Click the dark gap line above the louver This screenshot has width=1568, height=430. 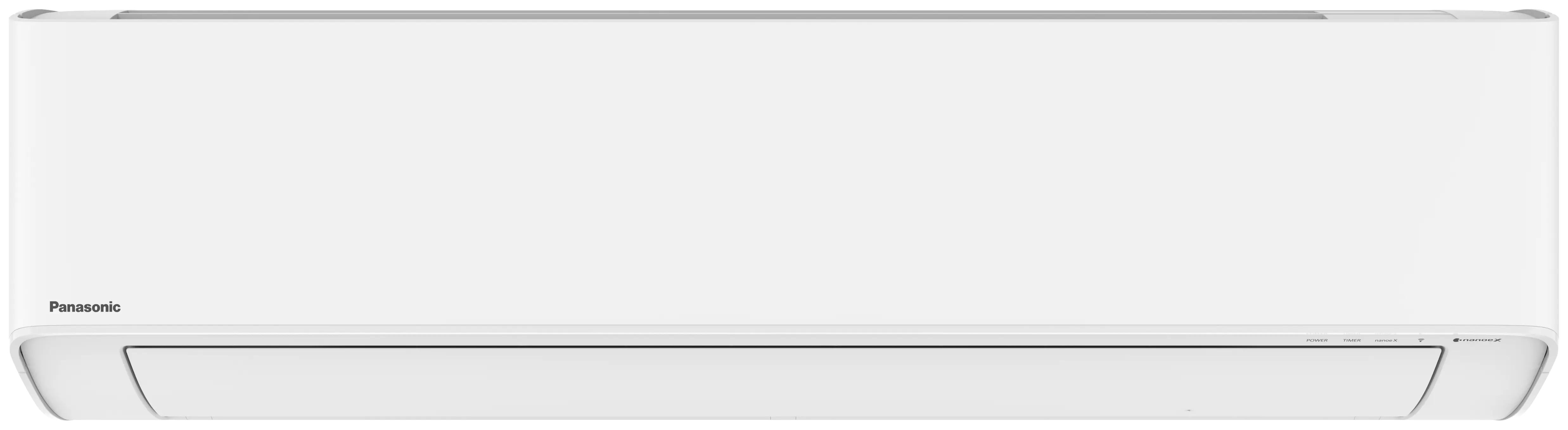784,347
